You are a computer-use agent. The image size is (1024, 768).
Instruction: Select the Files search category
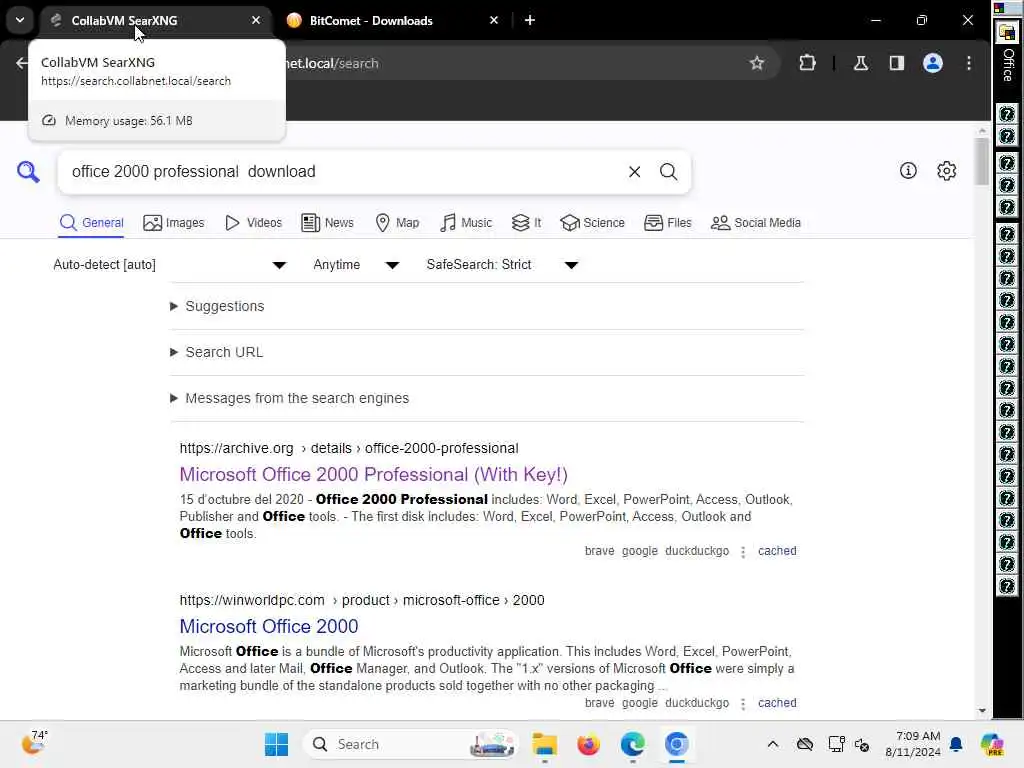click(x=667, y=223)
